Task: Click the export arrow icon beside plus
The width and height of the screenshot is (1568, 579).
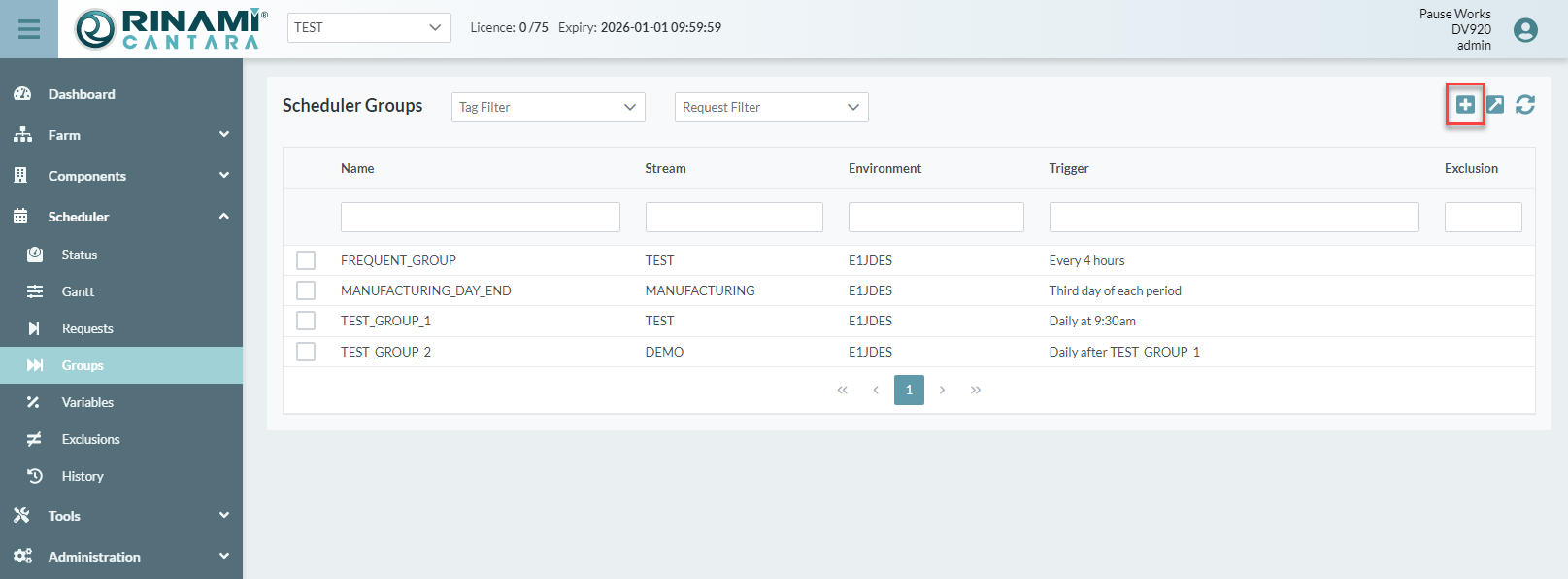Action: click(x=1495, y=104)
